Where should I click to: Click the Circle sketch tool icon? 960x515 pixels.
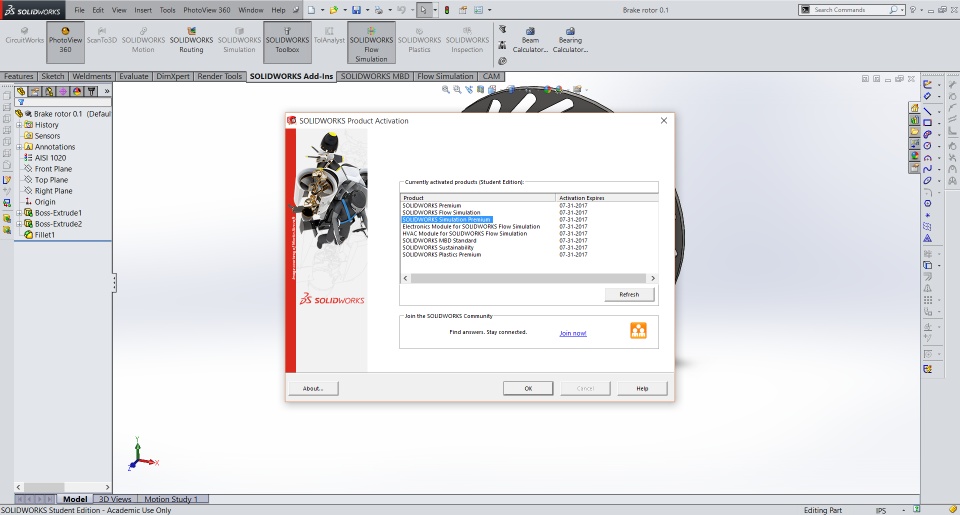[928, 145]
